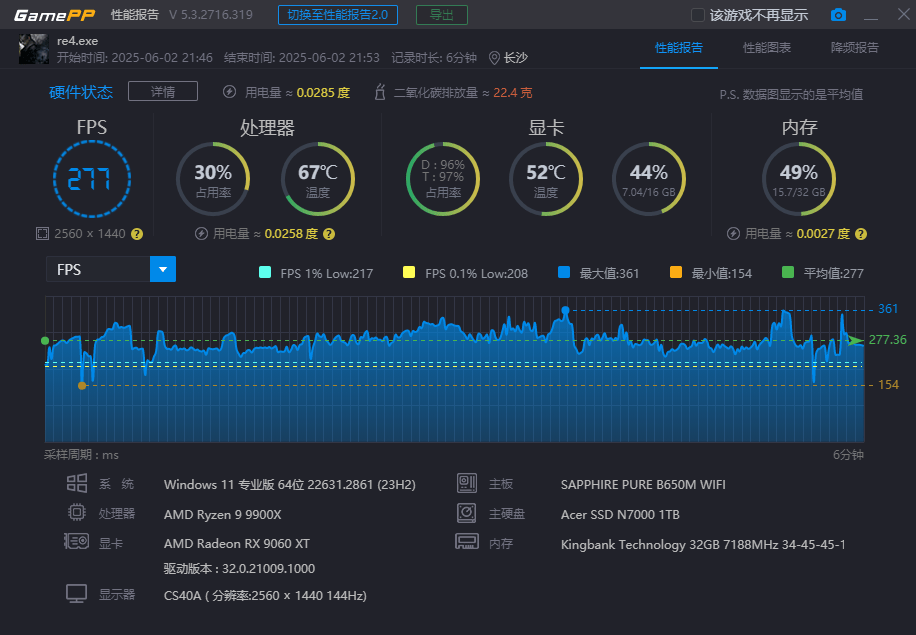Click the power icon beside 用电量 0.0285 度
Image resolution: width=916 pixels, height=635 pixels.
230,92
